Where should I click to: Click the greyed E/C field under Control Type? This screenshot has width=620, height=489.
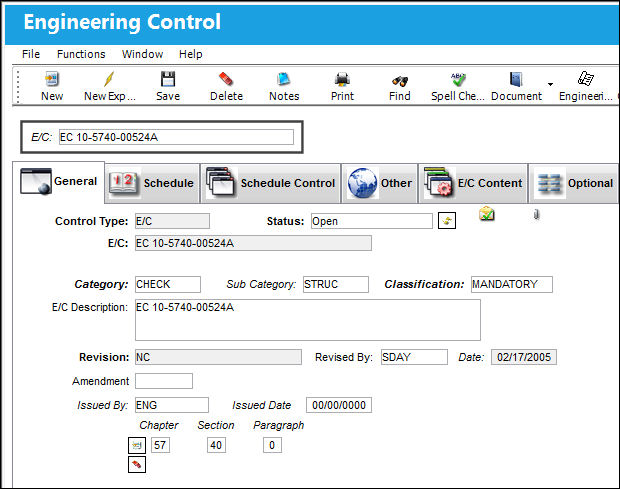click(253, 243)
